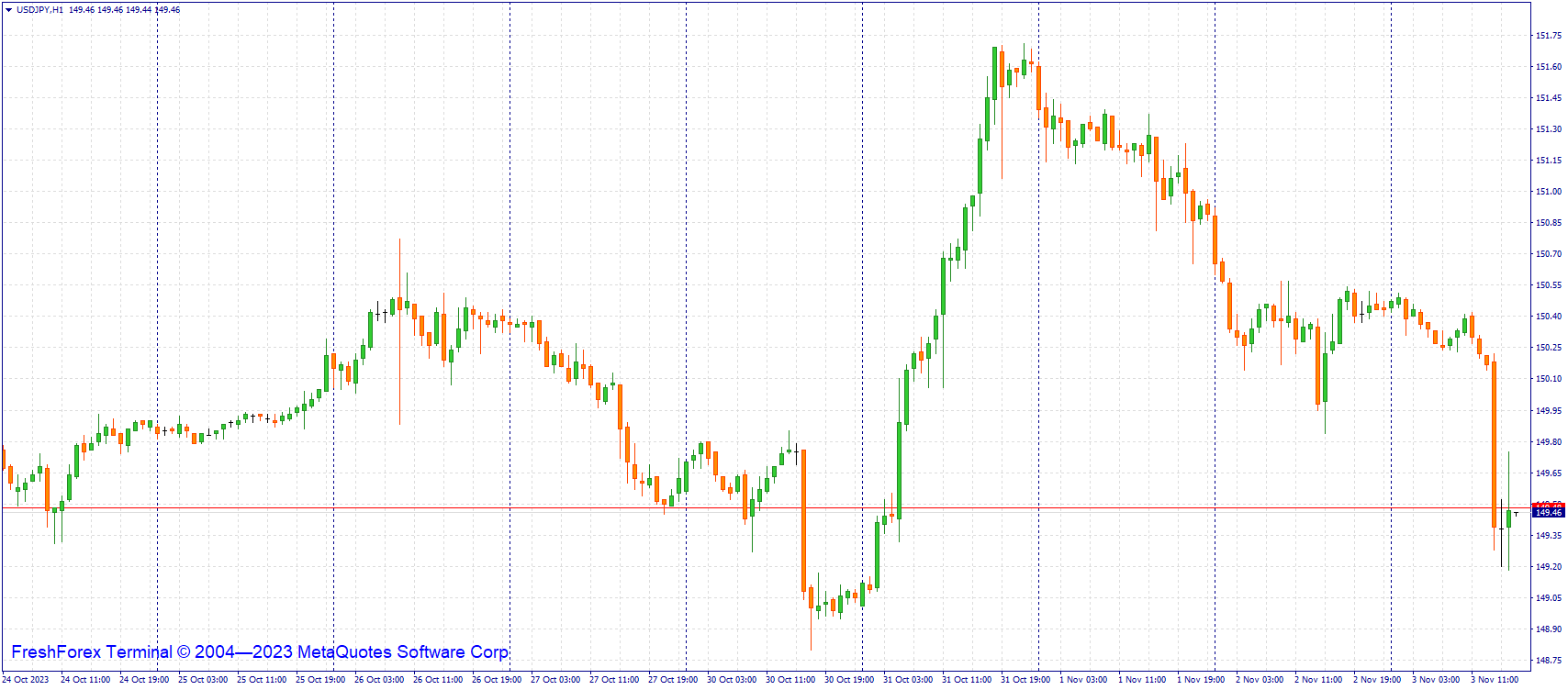
Task: Click the 30 Oct 11:00 time label
Action: 790,680
